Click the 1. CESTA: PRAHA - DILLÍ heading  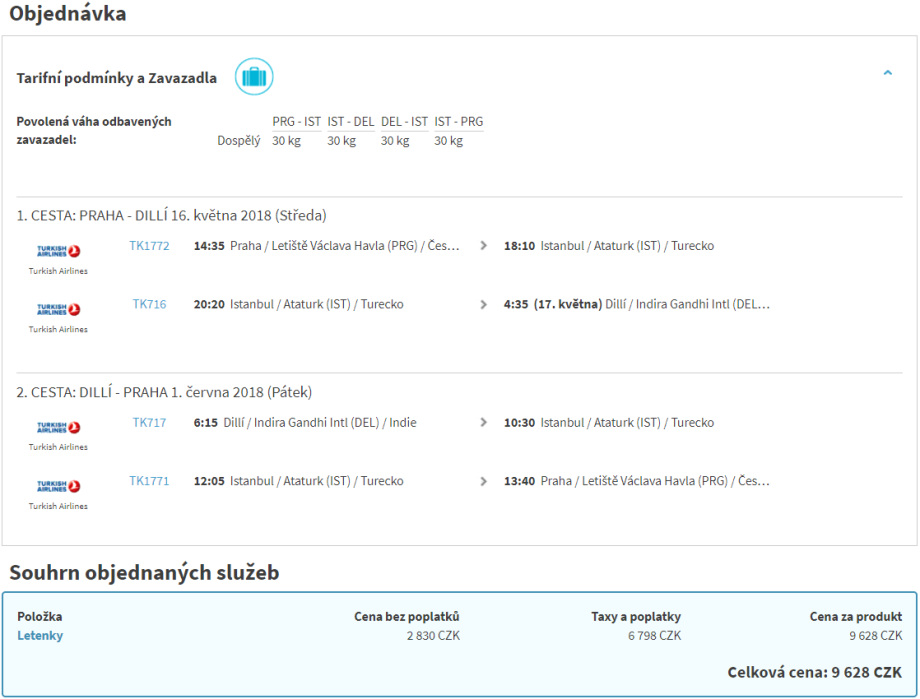pos(171,215)
